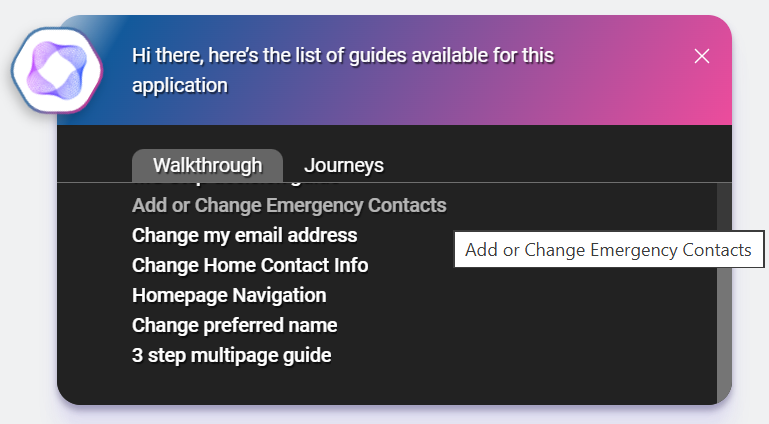This screenshot has height=424, width=769.
Task: Click the blank space right of Homepage Navigation
Action: (500, 296)
